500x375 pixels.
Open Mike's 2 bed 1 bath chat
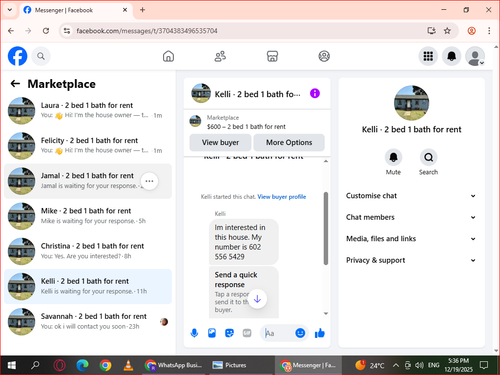pos(88,216)
